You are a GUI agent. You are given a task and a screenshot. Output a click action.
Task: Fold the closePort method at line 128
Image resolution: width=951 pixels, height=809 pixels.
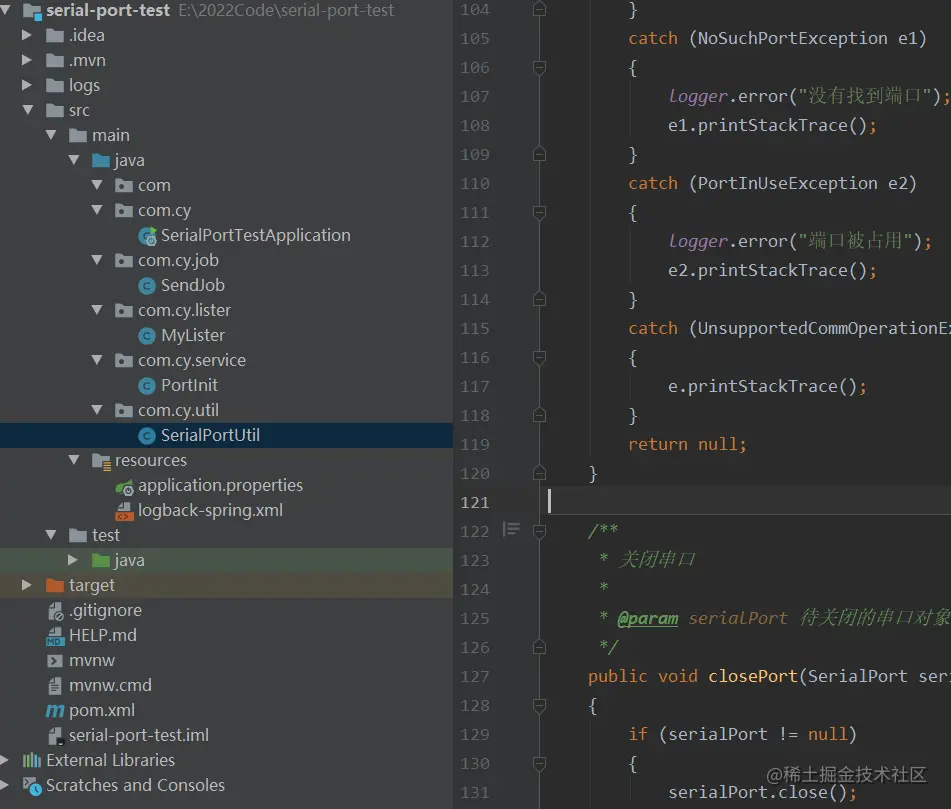(539, 705)
